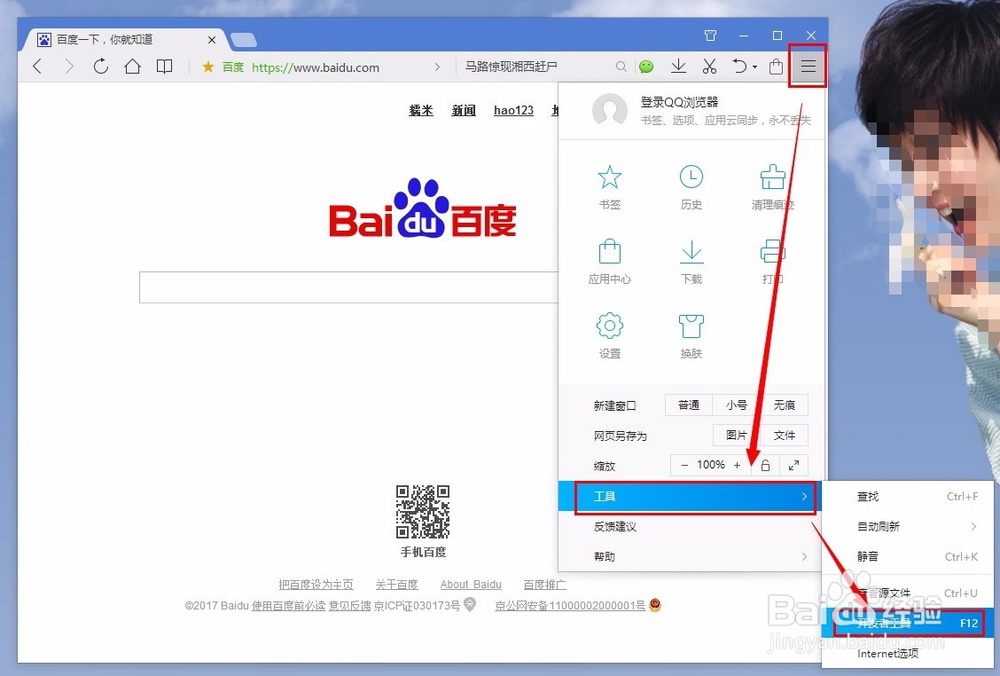
Task: Open the WeChat icon in toolbar
Action: coord(647,66)
